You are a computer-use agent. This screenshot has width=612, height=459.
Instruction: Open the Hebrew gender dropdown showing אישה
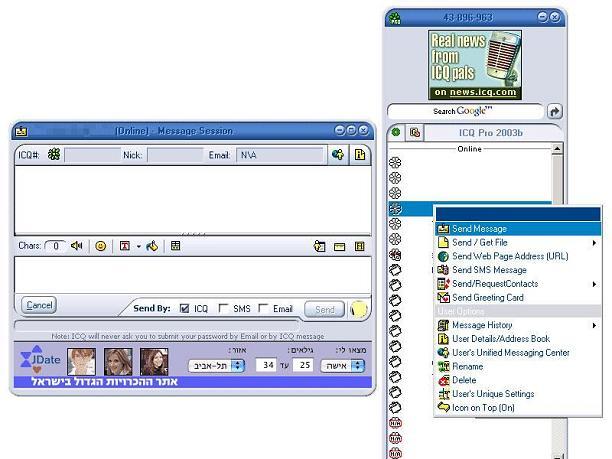343,365
